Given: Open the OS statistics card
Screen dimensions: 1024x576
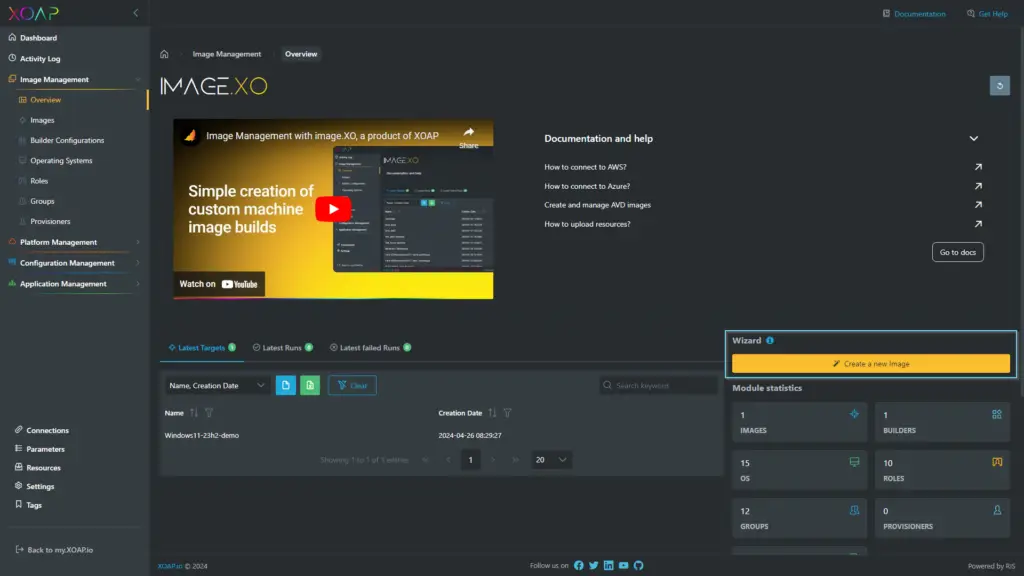Looking at the screenshot, I should tap(799, 470).
